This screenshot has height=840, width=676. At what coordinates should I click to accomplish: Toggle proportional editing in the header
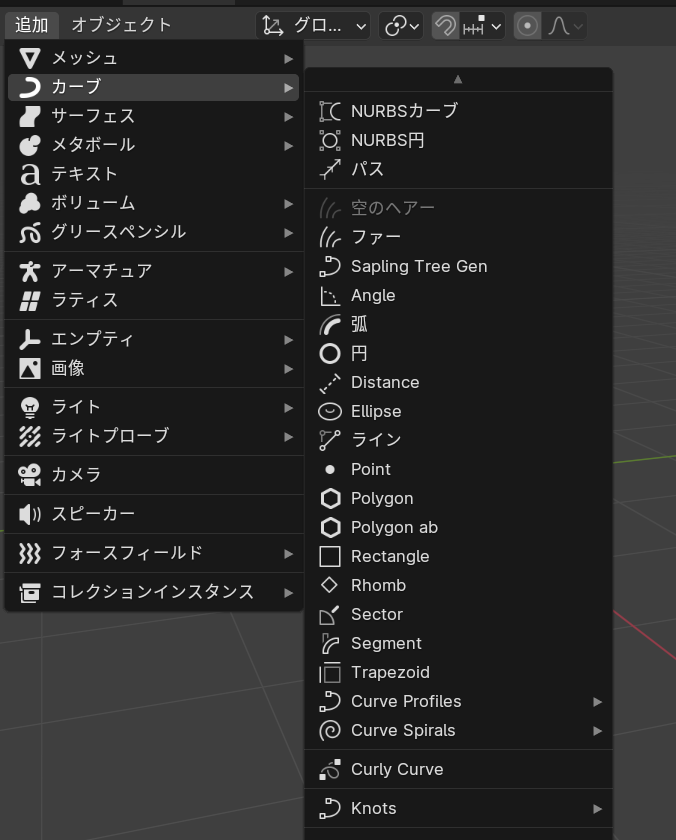pyautogui.click(x=527, y=26)
